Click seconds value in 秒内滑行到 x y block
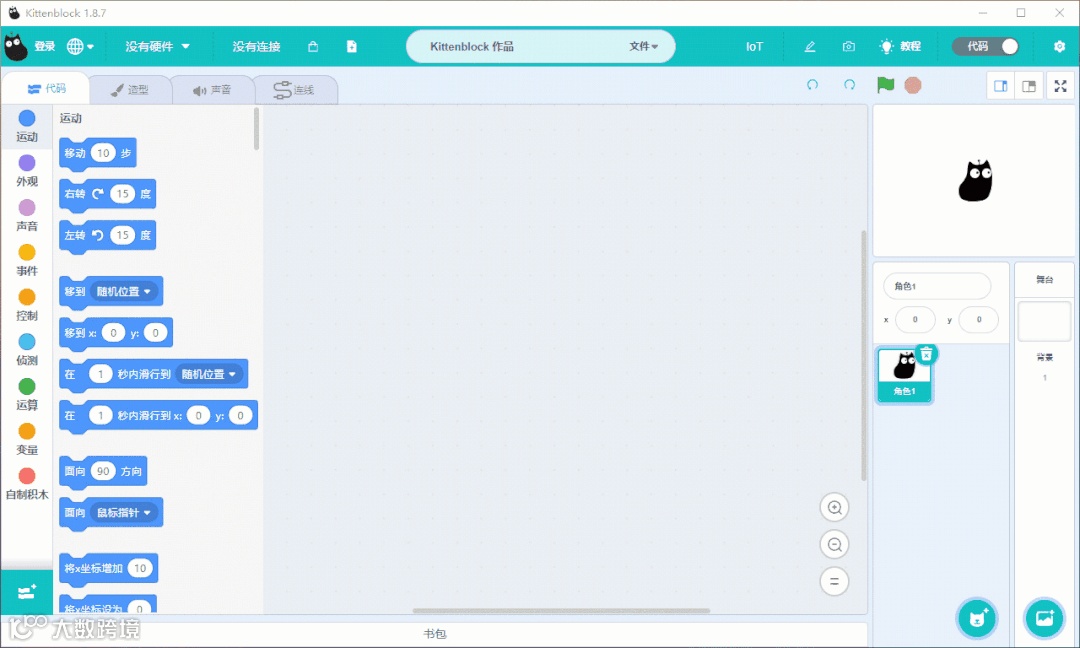Screen dimensions: 1080x648 pyautogui.click(x=101, y=415)
